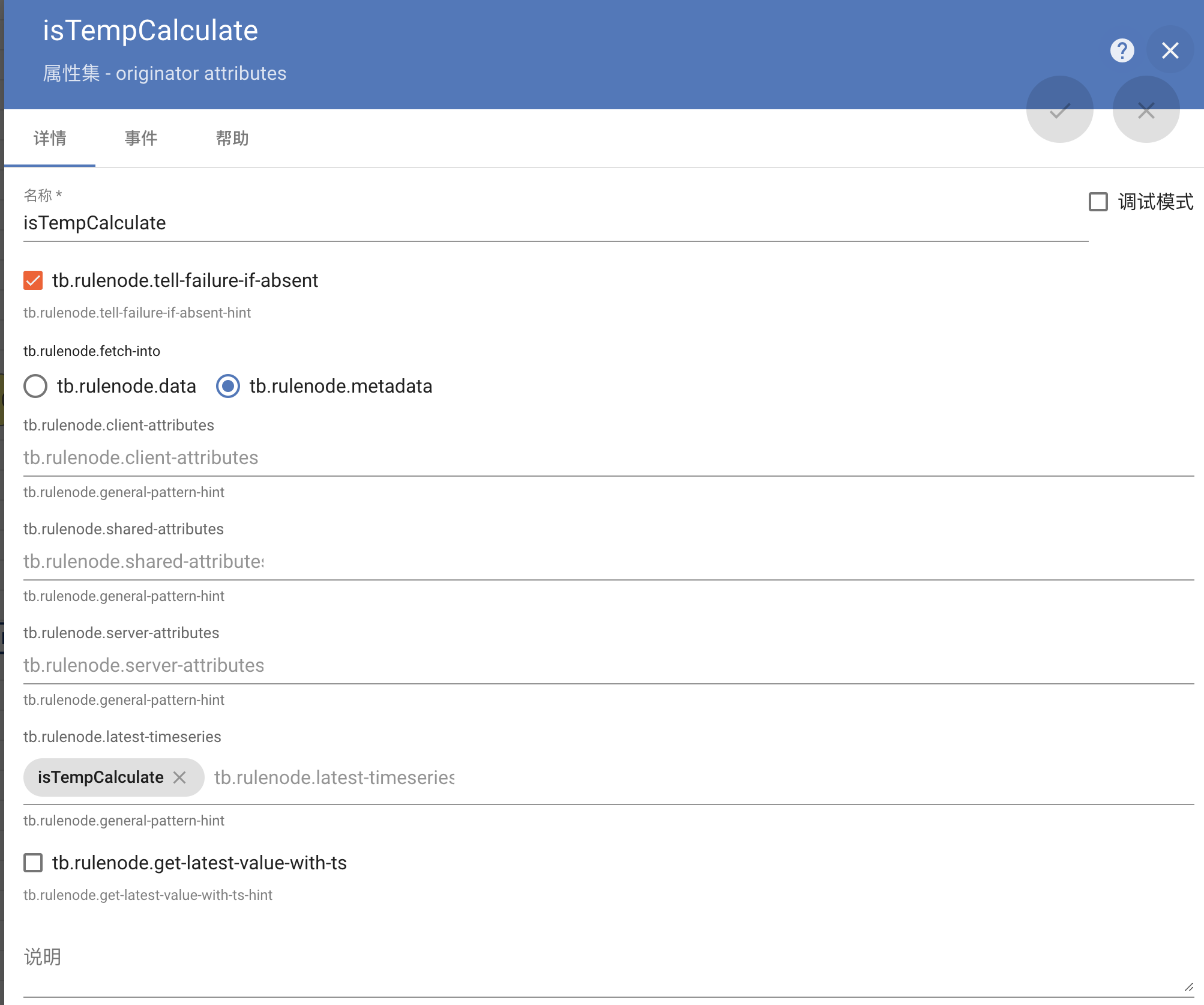Select the tb.rulenode.data radio option
This screenshot has width=1204, height=1005.
[x=35, y=386]
